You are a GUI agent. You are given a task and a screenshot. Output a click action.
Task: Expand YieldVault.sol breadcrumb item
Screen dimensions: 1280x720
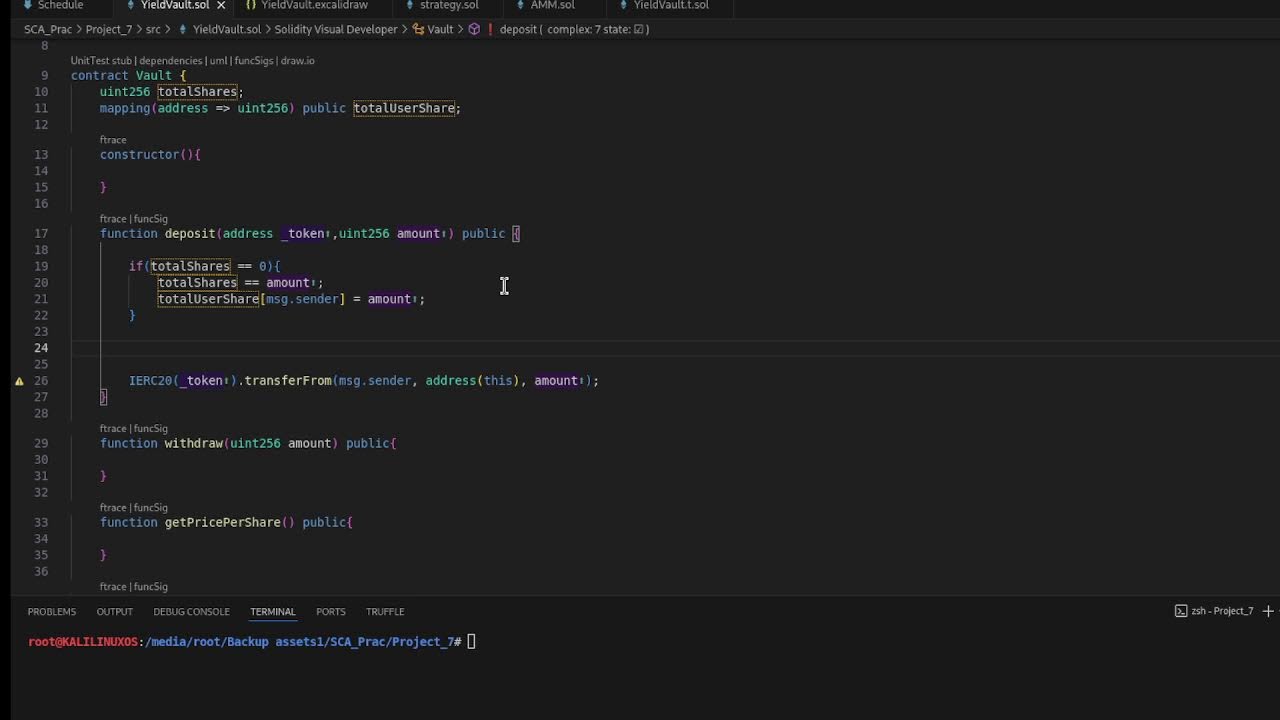coord(226,29)
